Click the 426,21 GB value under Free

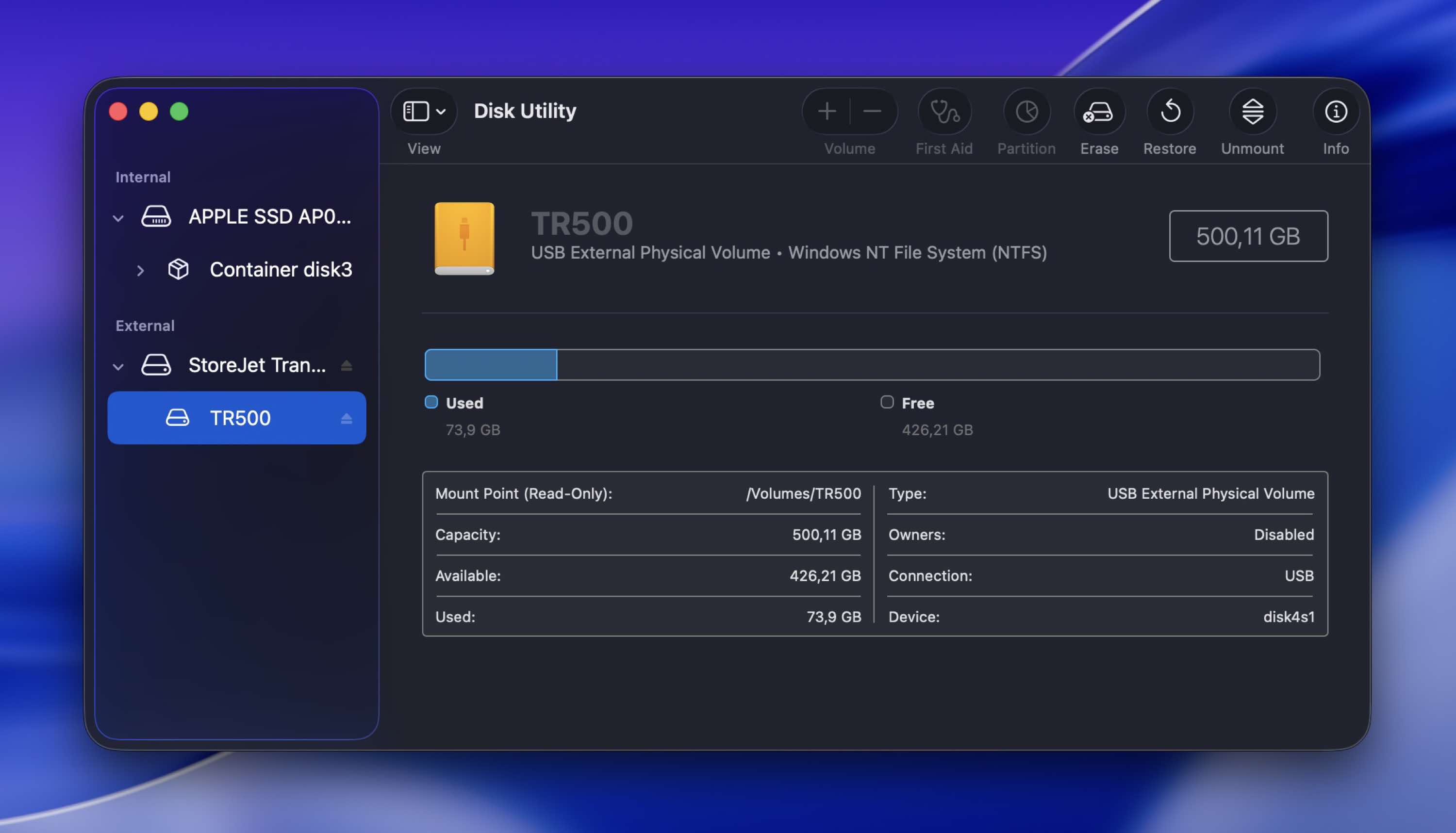pos(938,430)
